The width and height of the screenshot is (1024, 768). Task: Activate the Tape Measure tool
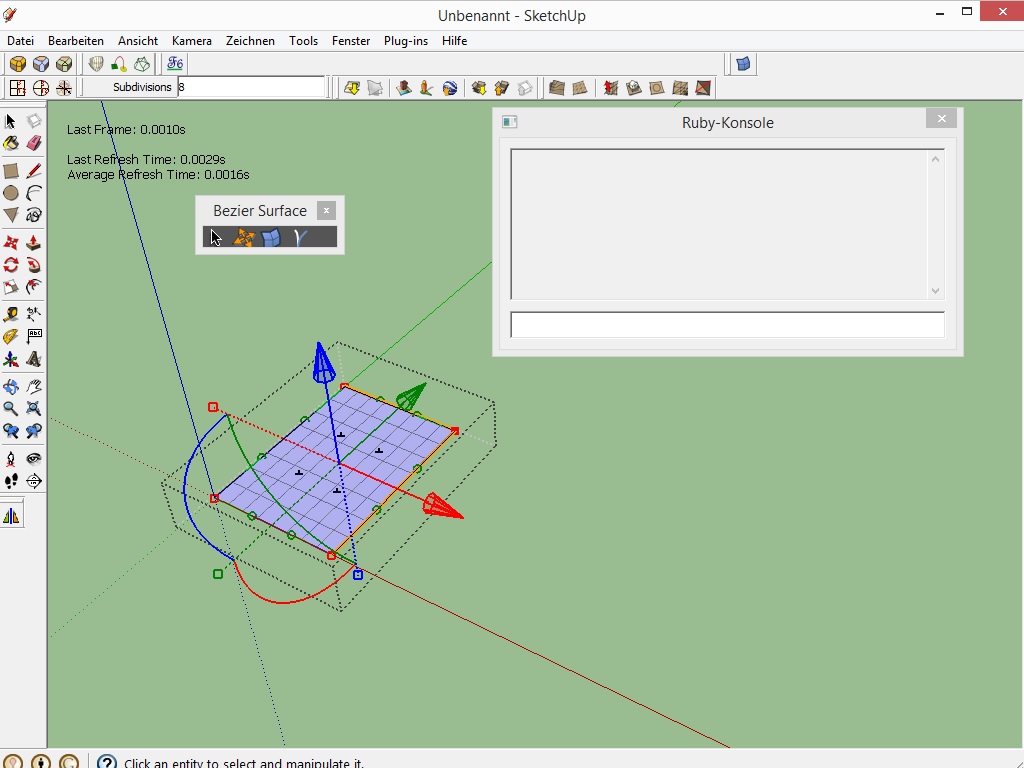click(11, 314)
